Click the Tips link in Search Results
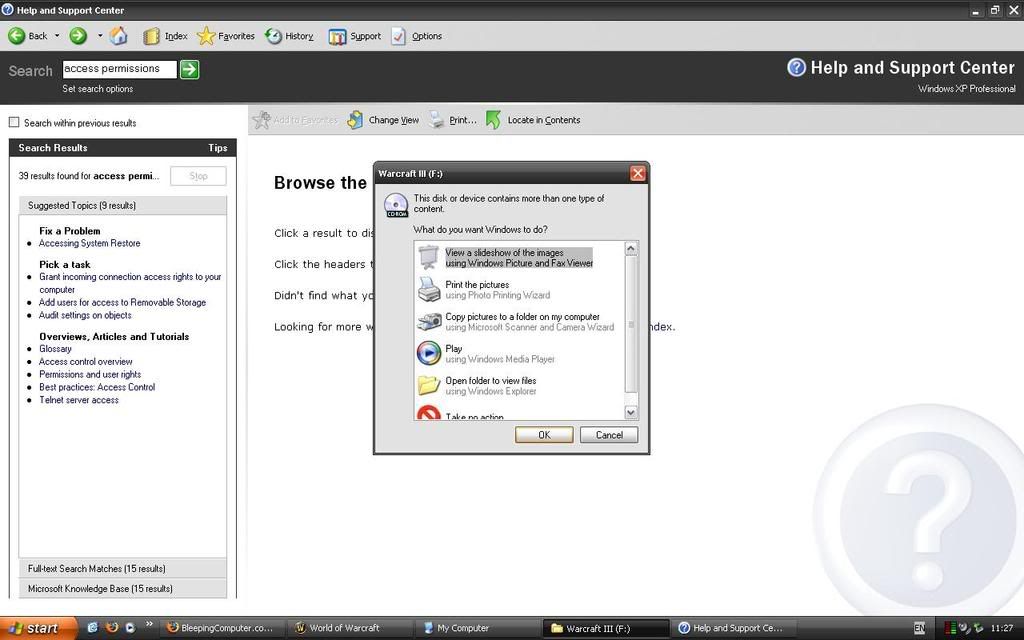This screenshot has height=640, width=1024. coord(217,148)
